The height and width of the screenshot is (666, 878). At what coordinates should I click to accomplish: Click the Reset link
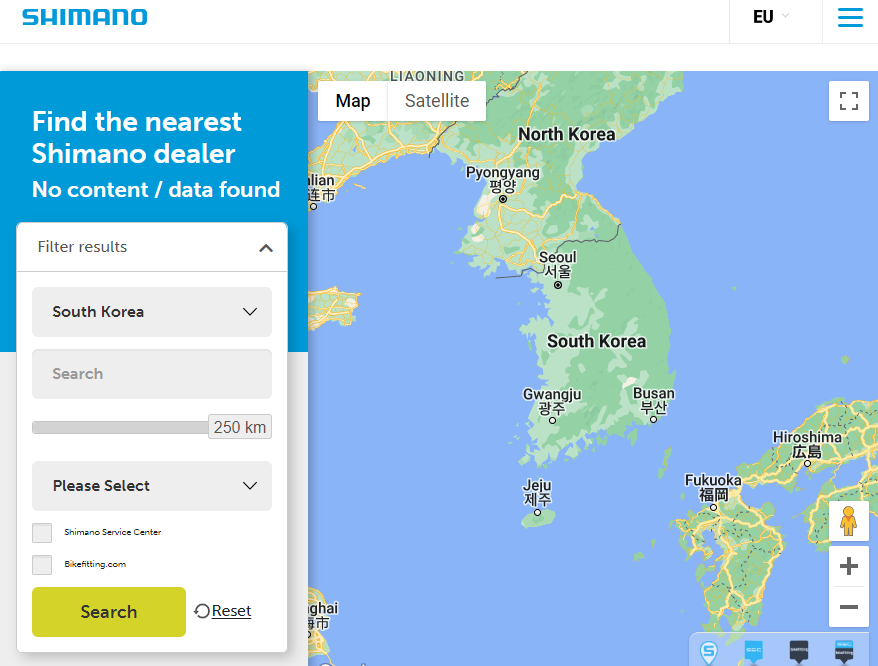tap(231, 611)
